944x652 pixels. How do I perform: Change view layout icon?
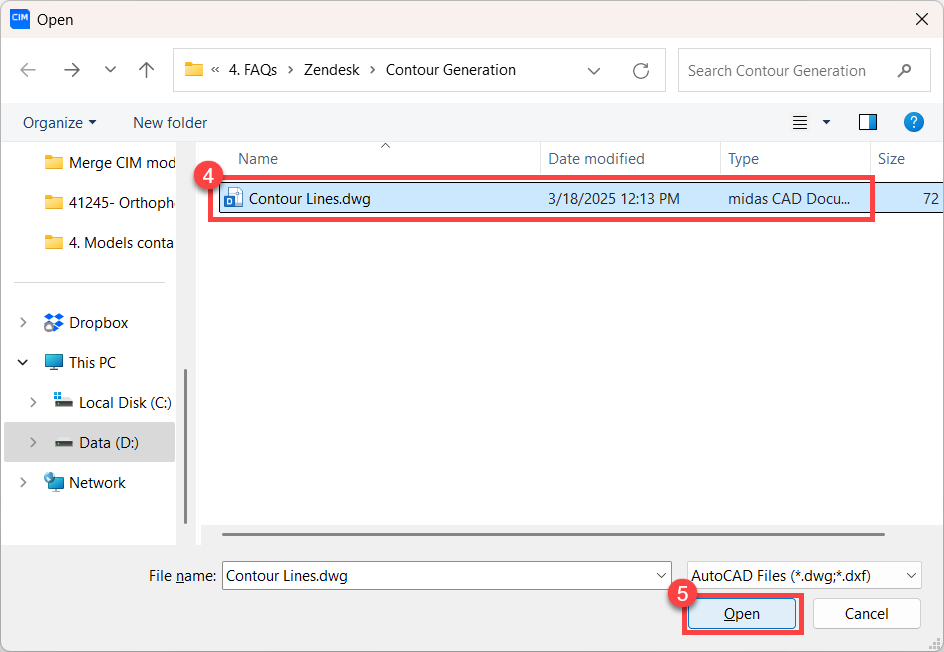[x=800, y=123]
